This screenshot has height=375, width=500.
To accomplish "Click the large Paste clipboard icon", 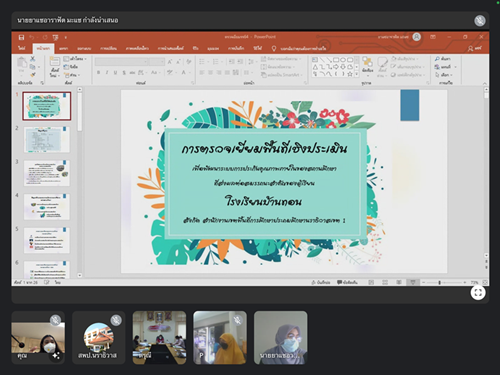I will [22, 63].
